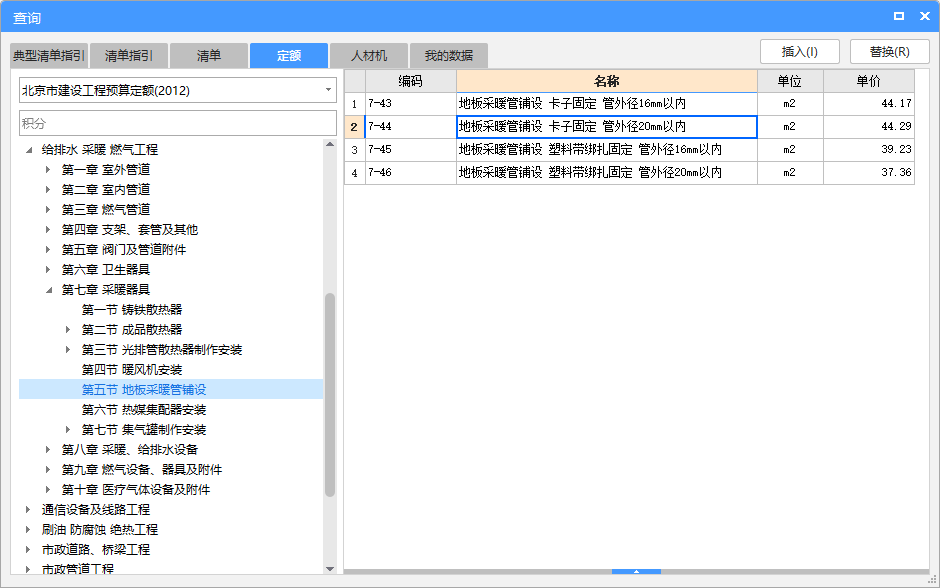Expand the 第三节 光排管散热器制作安装 node
940x588 pixels.
(68, 349)
